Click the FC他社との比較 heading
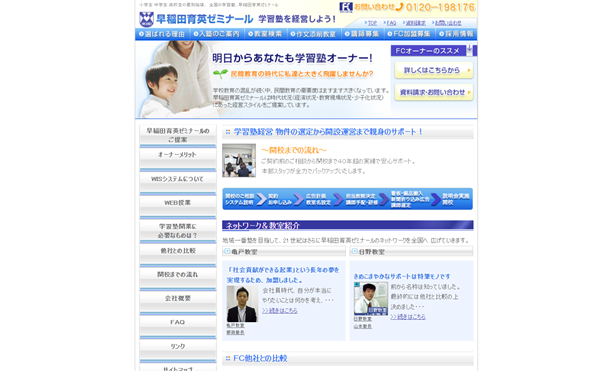The image size is (600, 371). (x=260, y=358)
